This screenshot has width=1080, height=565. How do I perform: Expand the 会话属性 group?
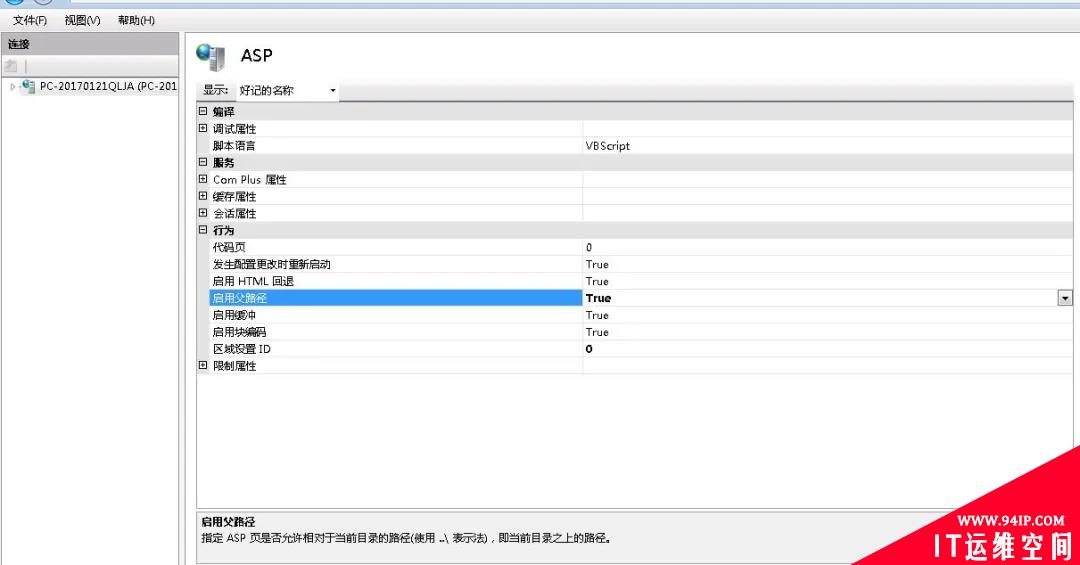click(x=203, y=213)
